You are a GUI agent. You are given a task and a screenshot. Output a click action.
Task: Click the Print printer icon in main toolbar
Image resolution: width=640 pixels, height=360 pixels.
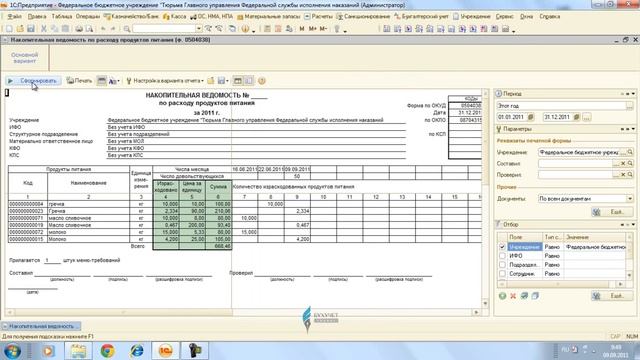[x=79, y=29]
